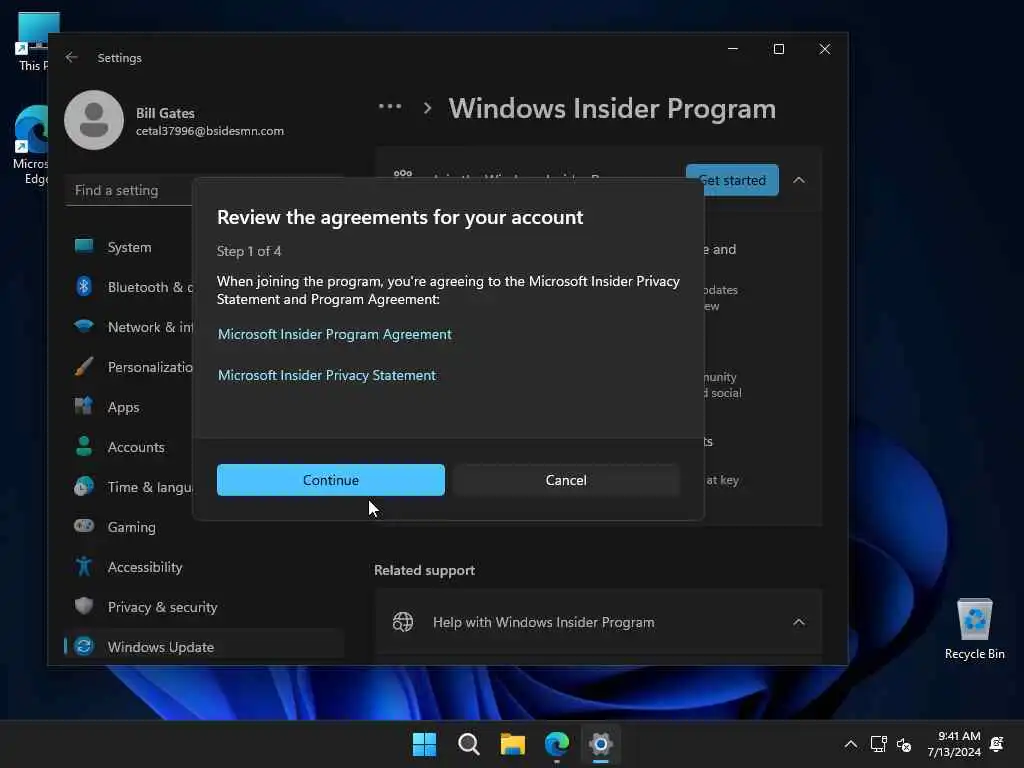Select Time & language clock icon
1024x768 pixels.
[84, 487]
